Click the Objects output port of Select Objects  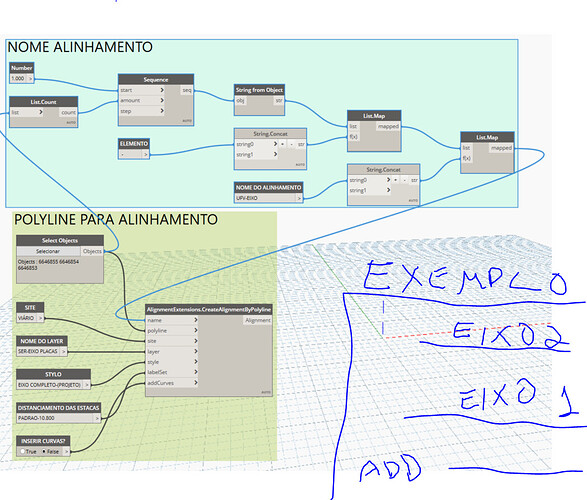click(x=92, y=251)
